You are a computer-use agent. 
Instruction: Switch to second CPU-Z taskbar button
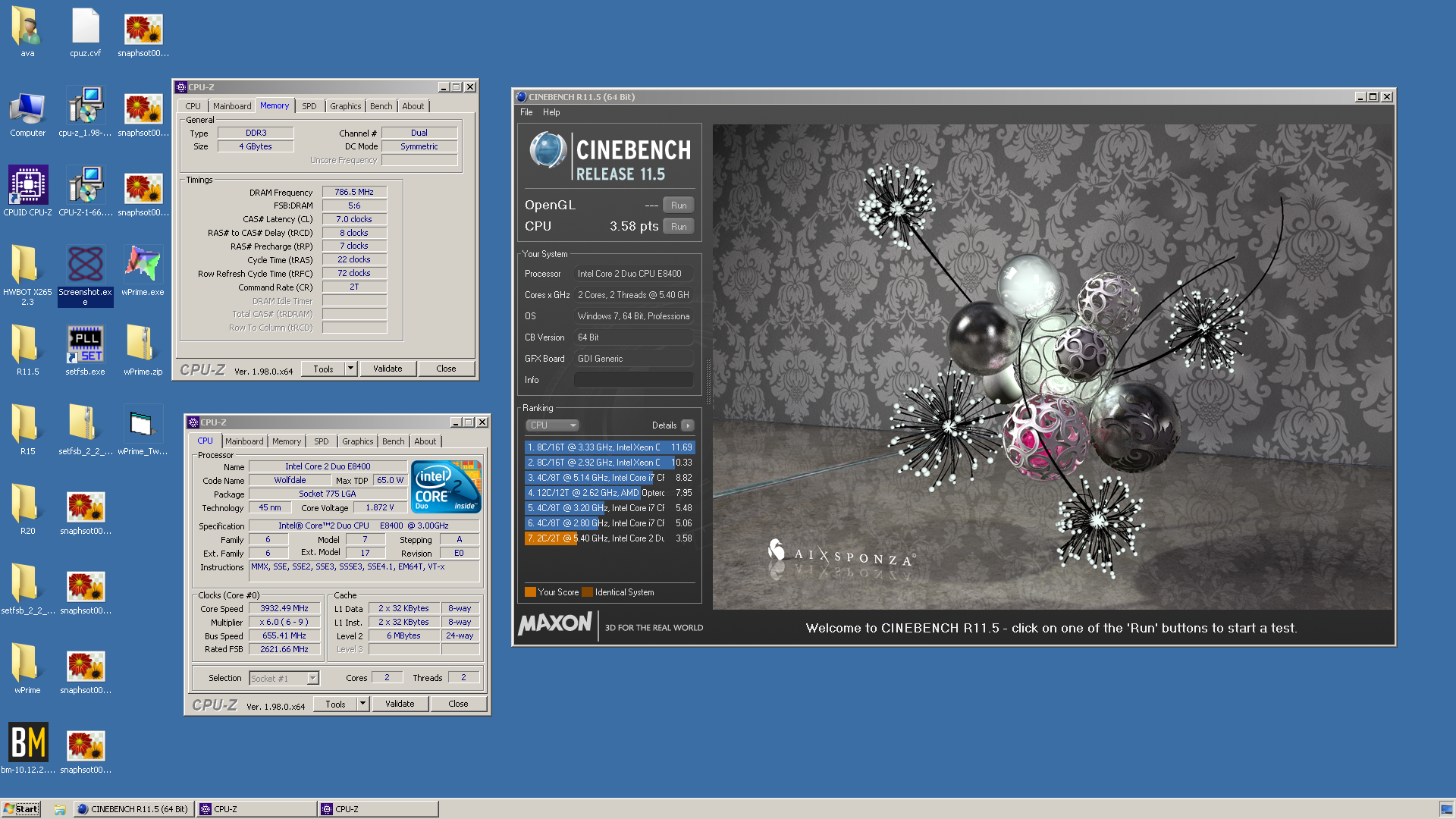378,809
